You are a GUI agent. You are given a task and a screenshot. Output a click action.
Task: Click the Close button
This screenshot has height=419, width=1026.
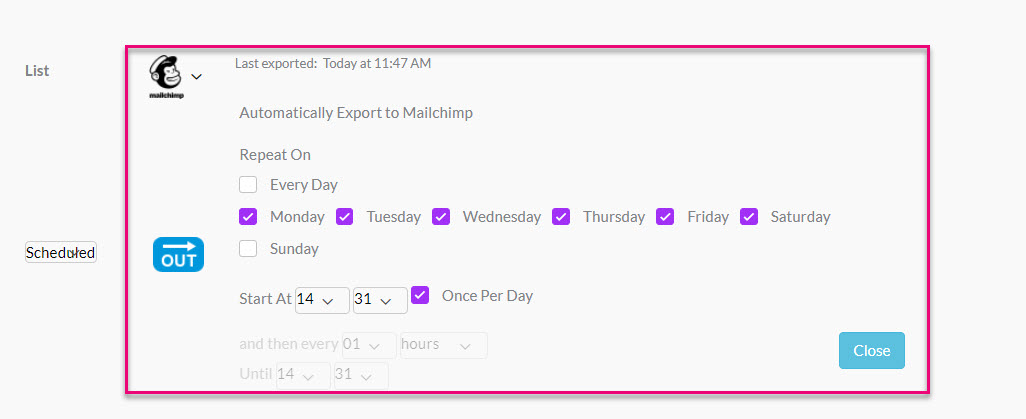872,351
